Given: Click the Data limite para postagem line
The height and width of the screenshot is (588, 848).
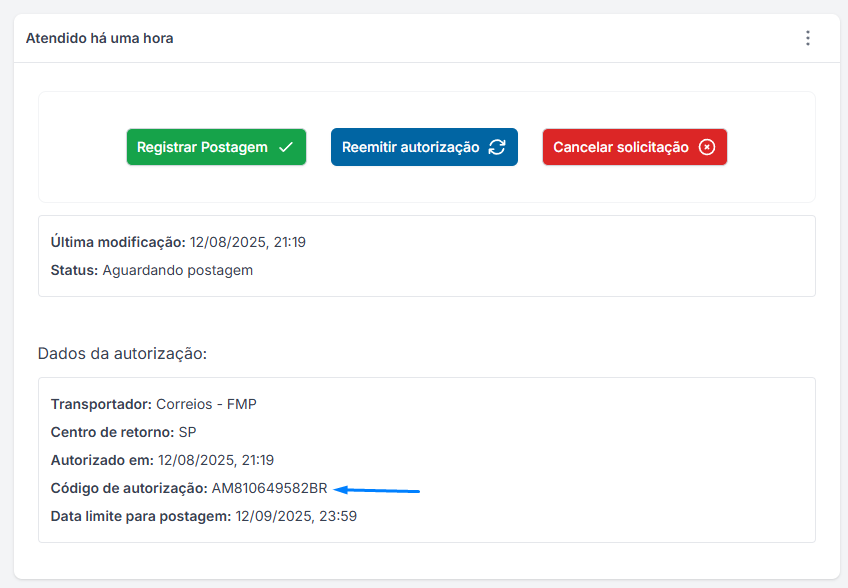Looking at the screenshot, I should 203,516.
